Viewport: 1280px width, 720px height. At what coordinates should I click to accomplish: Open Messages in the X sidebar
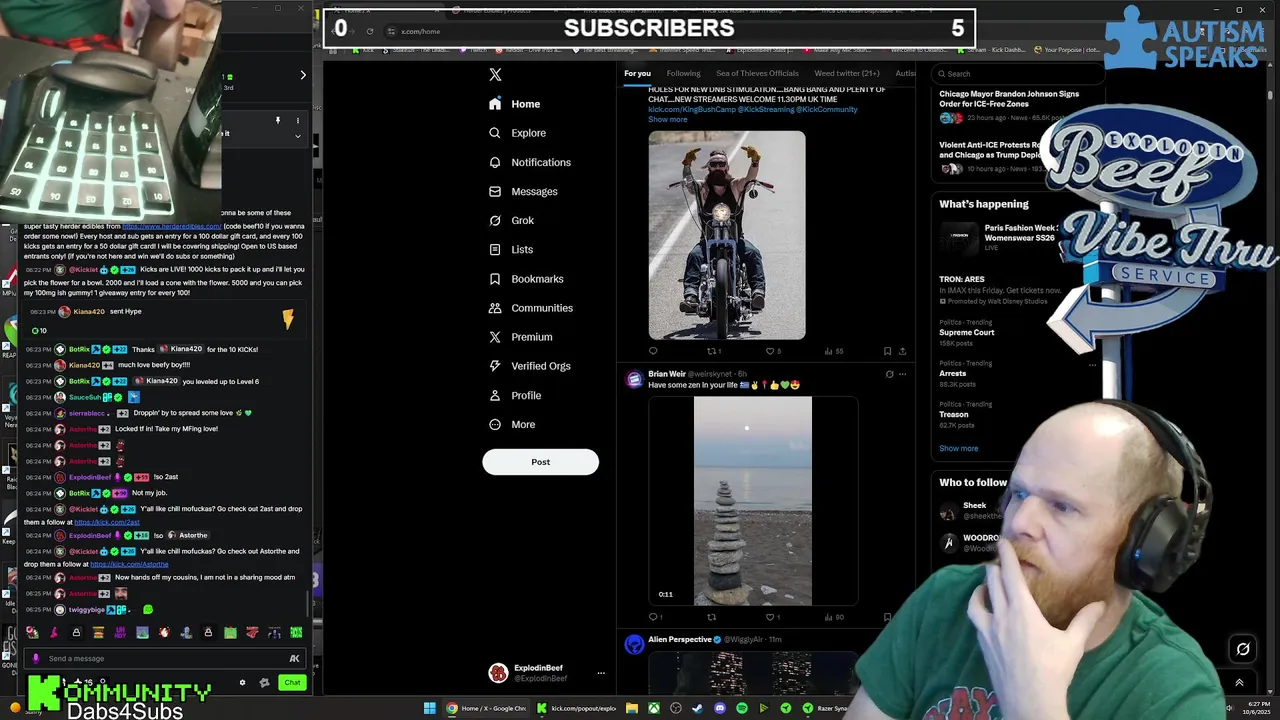[x=523, y=191]
